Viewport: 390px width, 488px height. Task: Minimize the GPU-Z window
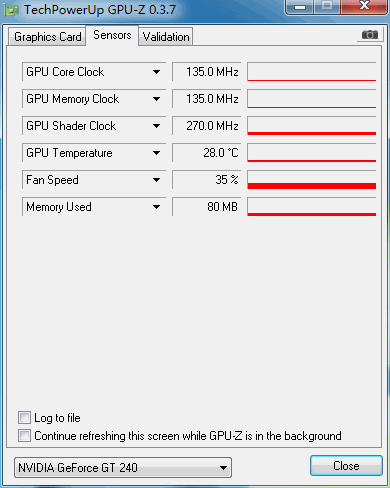[300, 7]
